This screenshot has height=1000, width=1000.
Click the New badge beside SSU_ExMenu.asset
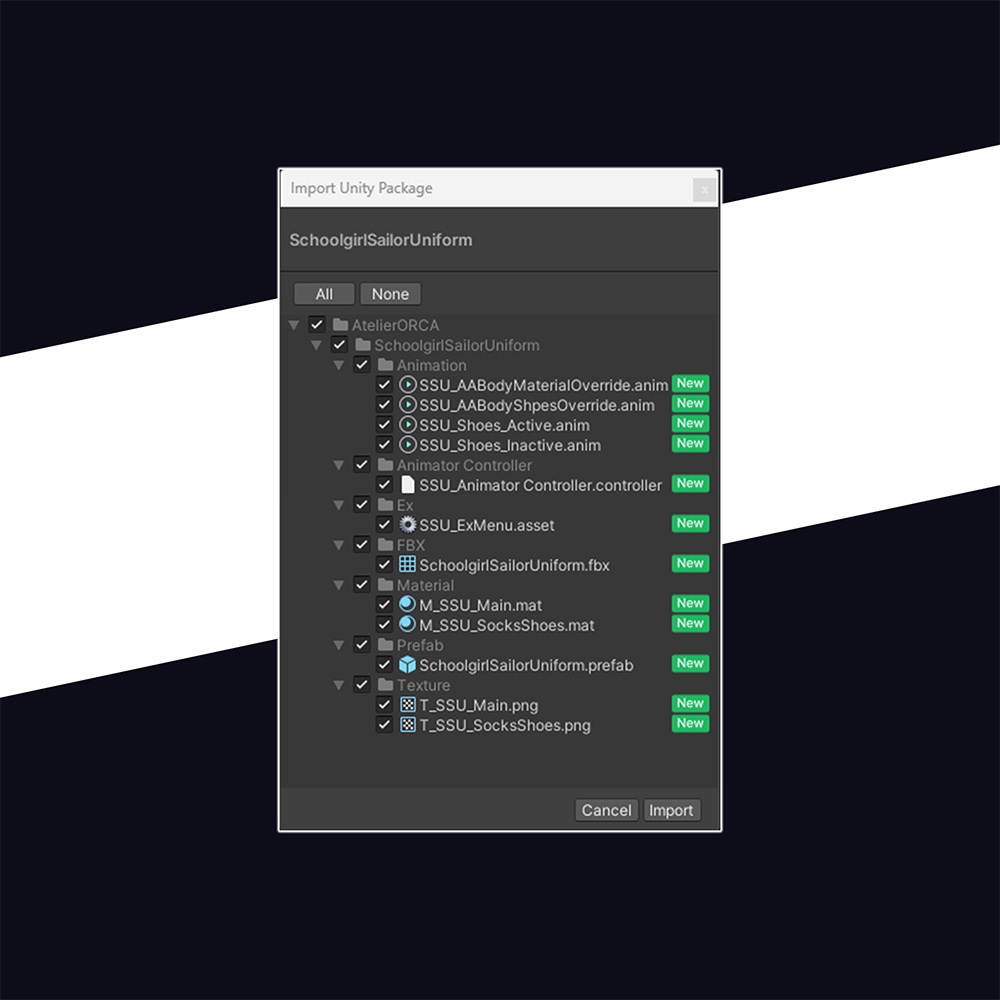point(690,523)
